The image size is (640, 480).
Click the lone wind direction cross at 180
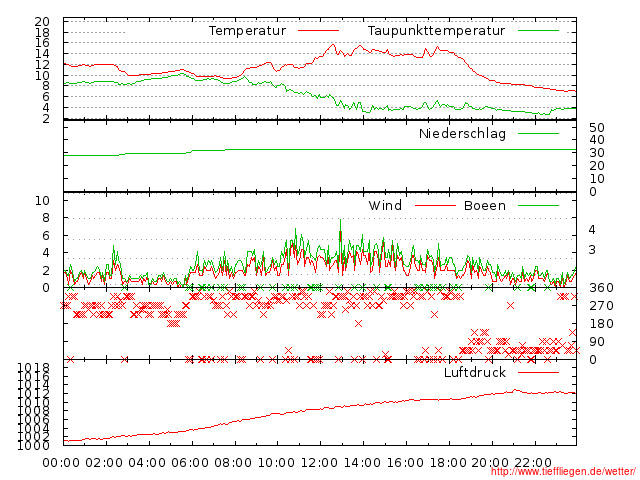coord(358,323)
